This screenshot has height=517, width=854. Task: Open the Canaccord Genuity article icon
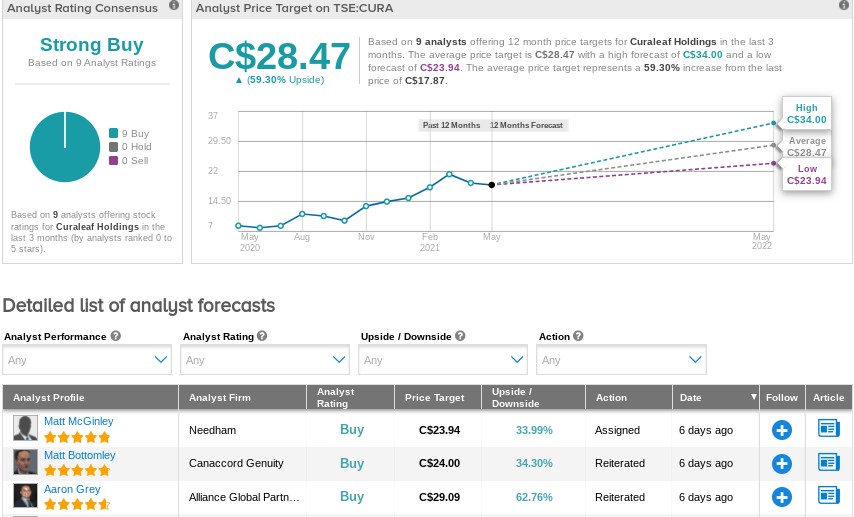pos(828,462)
